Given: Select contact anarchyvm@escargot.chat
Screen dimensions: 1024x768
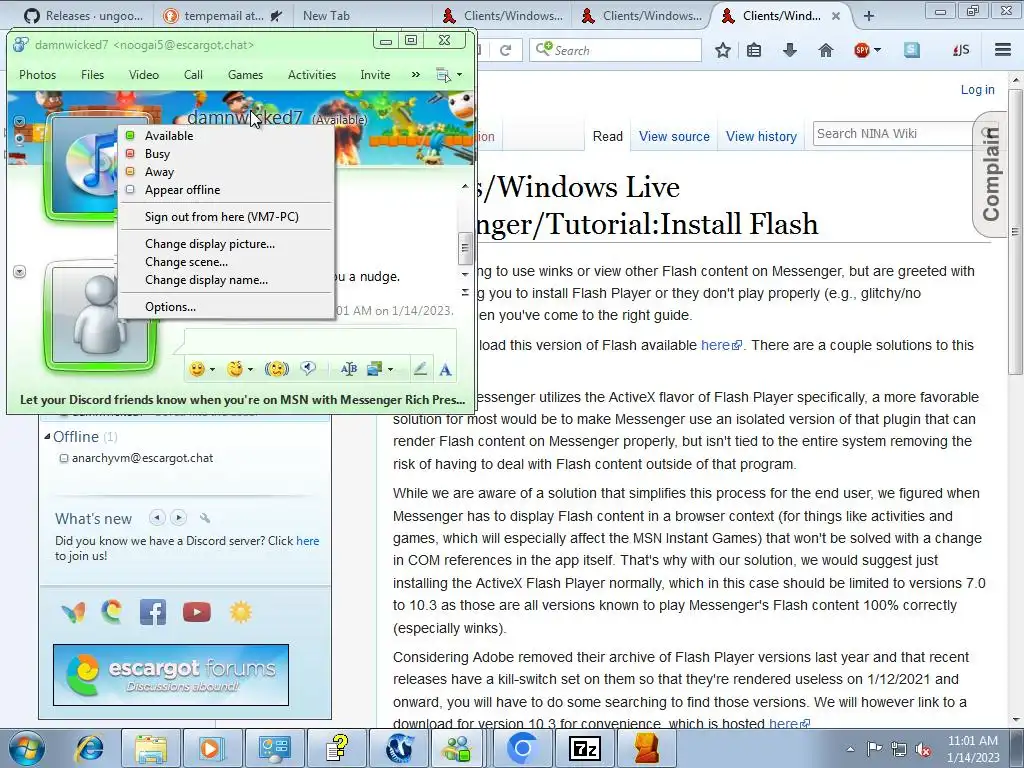Looking at the screenshot, I should click(x=142, y=458).
